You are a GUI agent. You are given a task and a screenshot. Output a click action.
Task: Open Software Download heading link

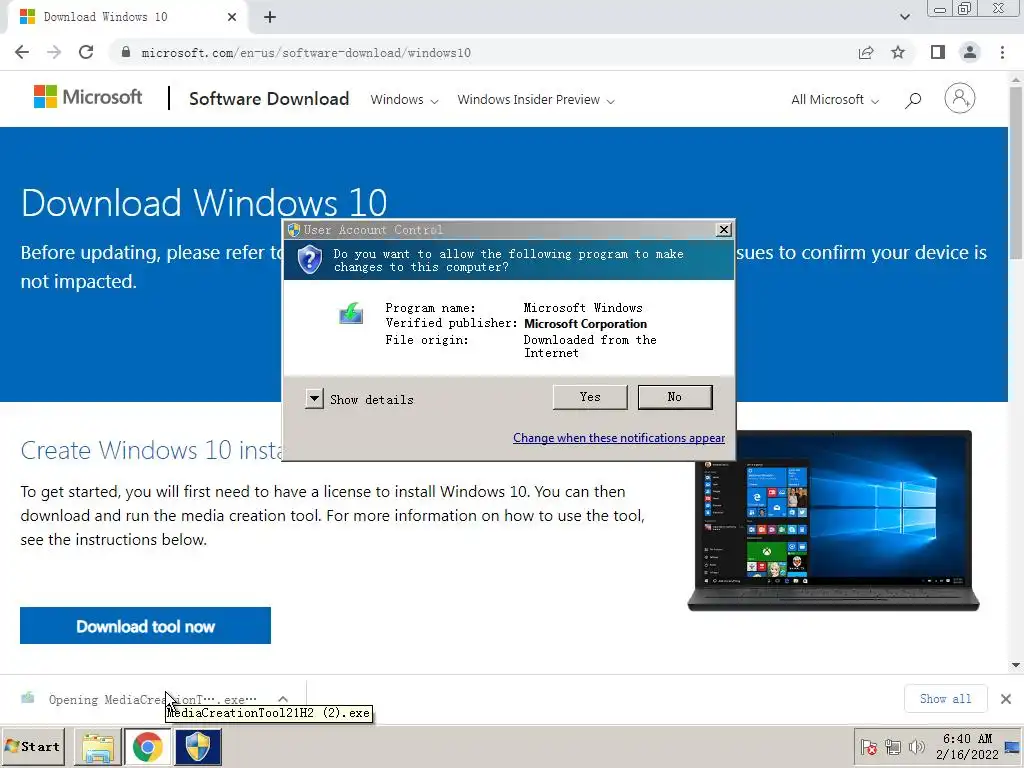pyautogui.click(x=269, y=99)
